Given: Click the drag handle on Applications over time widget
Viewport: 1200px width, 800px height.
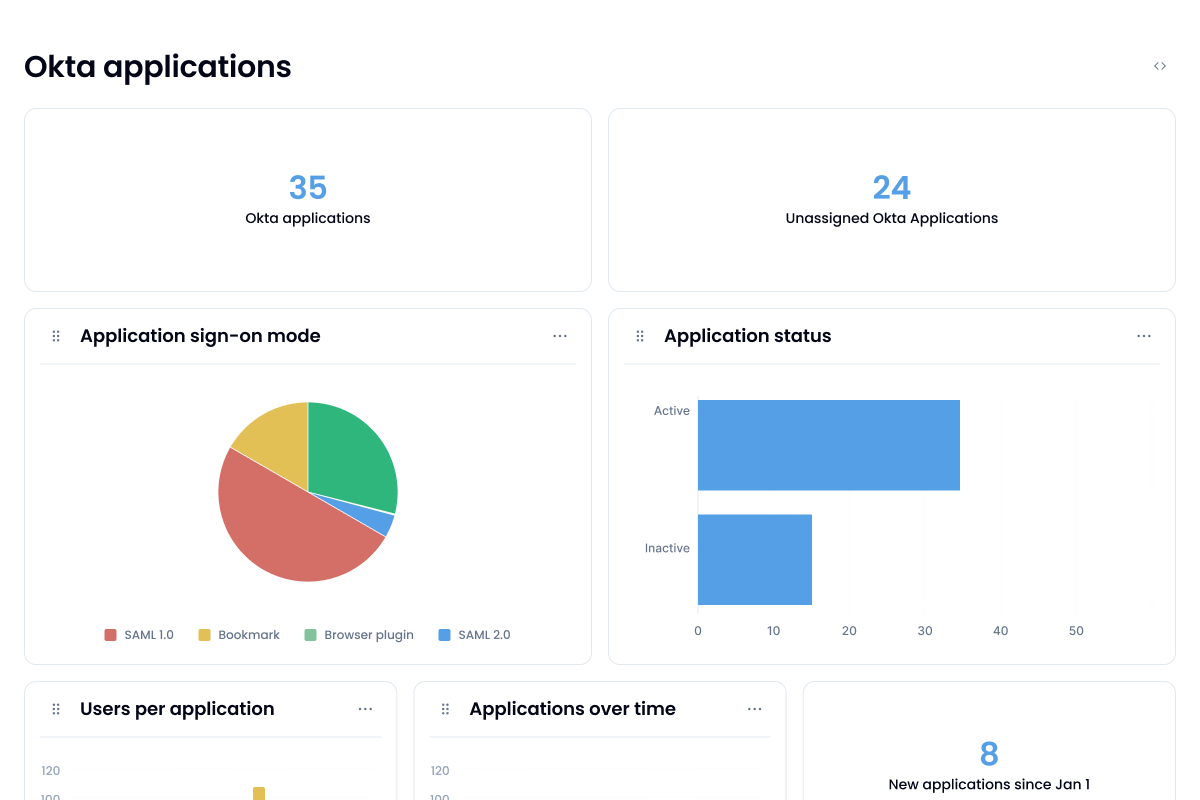Looking at the screenshot, I should pyautogui.click(x=445, y=709).
